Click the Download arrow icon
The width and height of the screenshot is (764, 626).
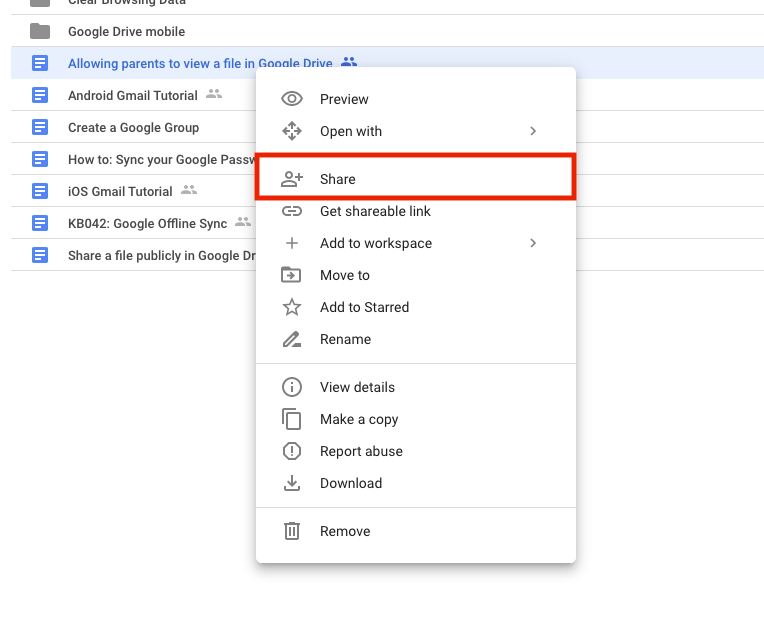(292, 483)
